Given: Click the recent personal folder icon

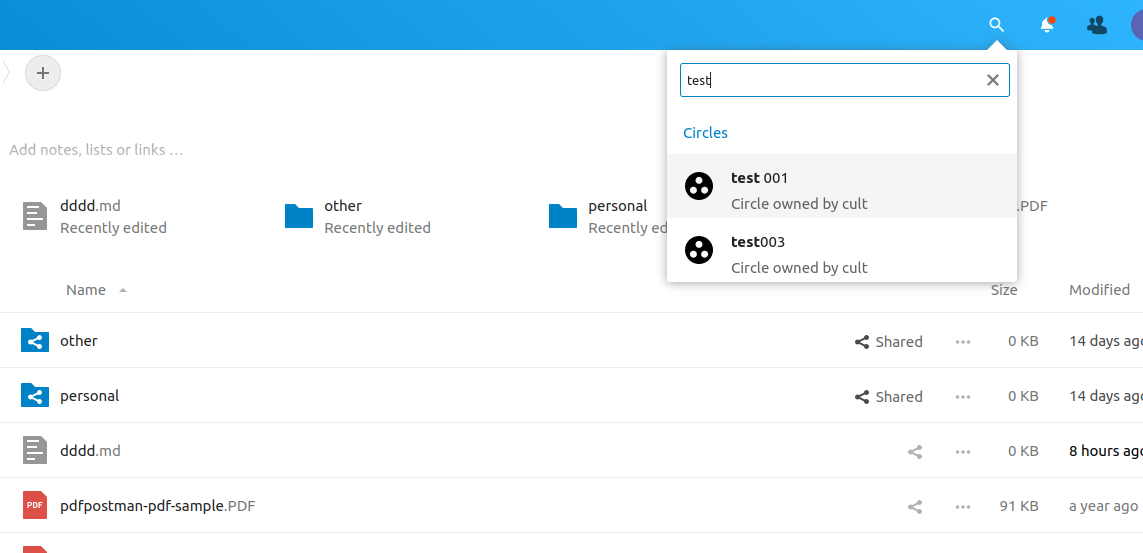Looking at the screenshot, I should (563, 216).
